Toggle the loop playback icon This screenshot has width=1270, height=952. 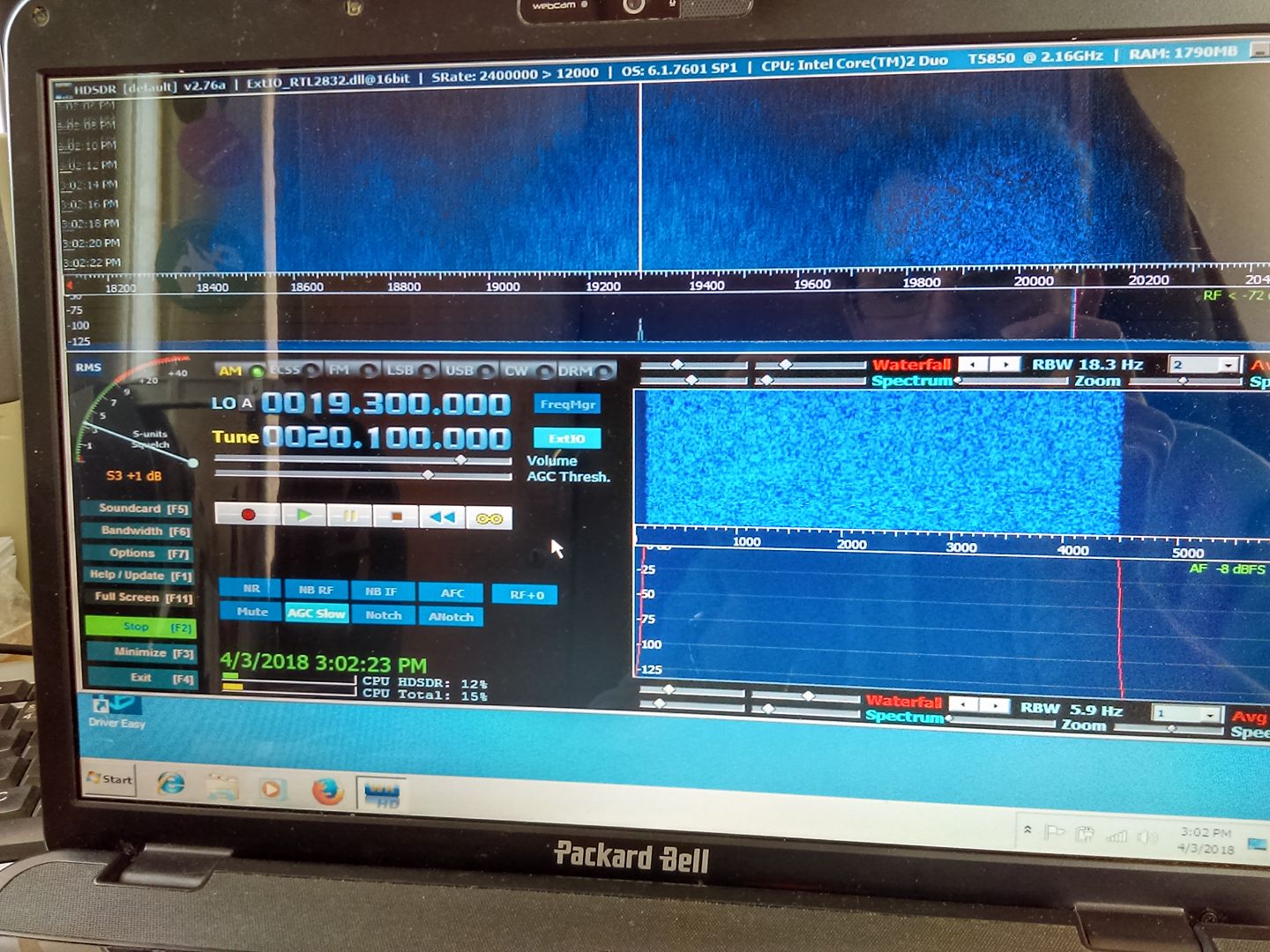489,518
